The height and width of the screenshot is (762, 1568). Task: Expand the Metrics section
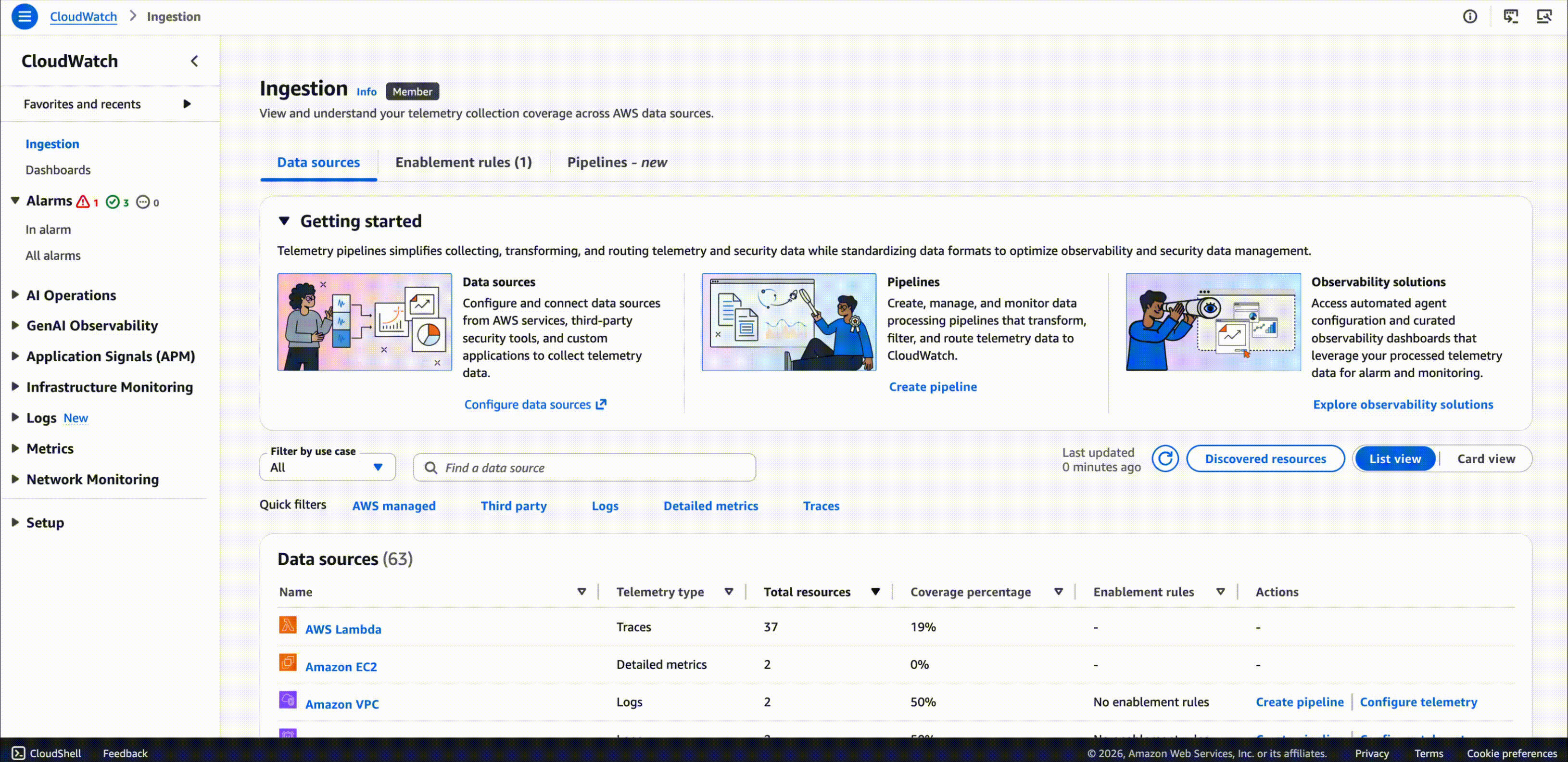(x=15, y=448)
